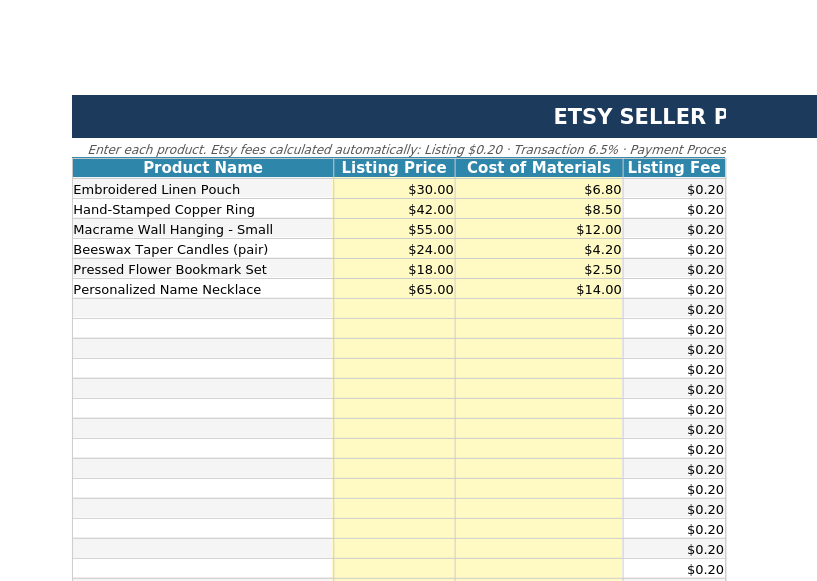The height and width of the screenshot is (581, 817).
Task: Click first empty Cost of Materials cell below $14.00
Action: click(x=539, y=309)
